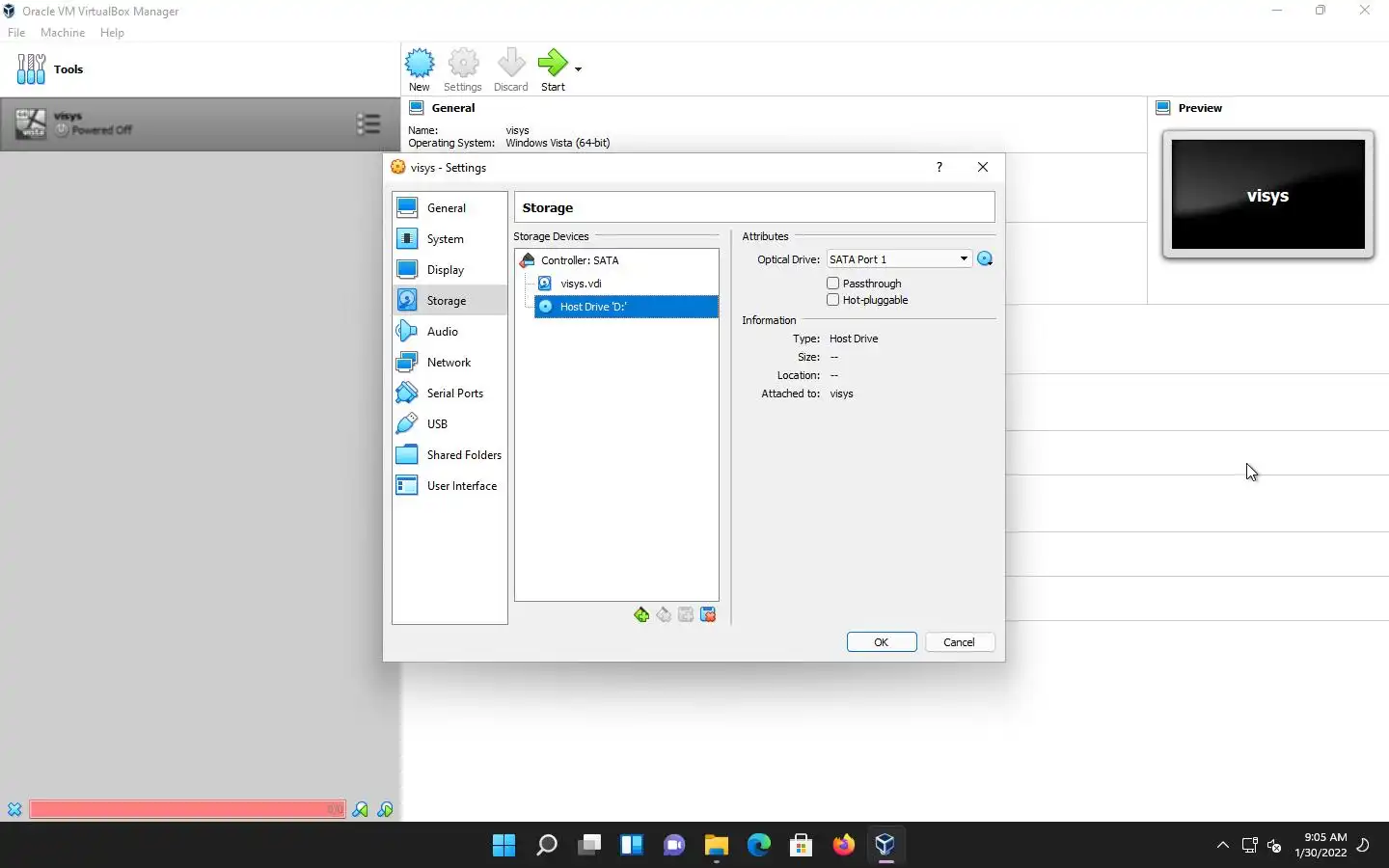1389x868 pixels.
Task: Click the taskbar clock showing 9:05 AM
Action: (x=1321, y=845)
